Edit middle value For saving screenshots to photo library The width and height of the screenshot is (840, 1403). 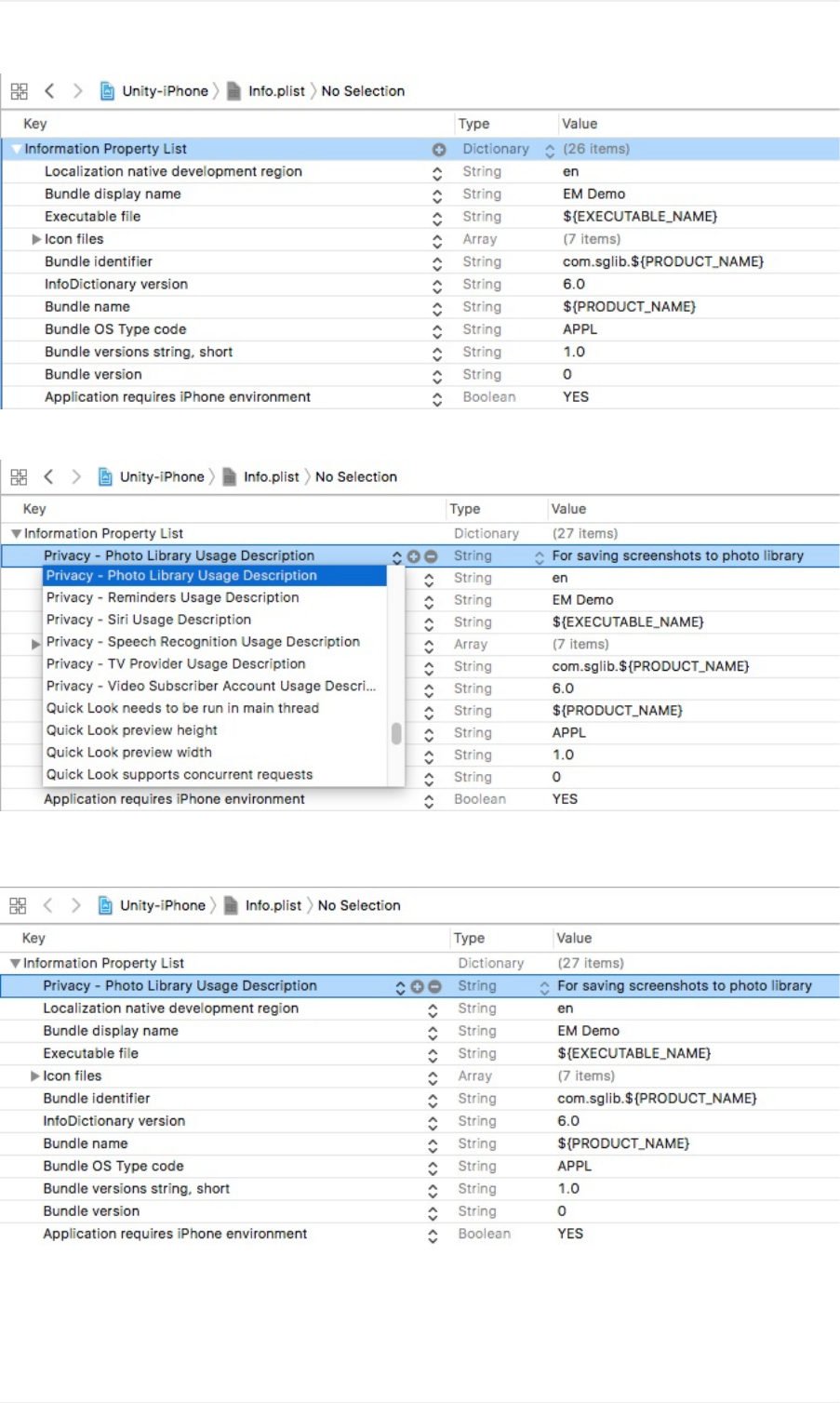tap(678, 555)
